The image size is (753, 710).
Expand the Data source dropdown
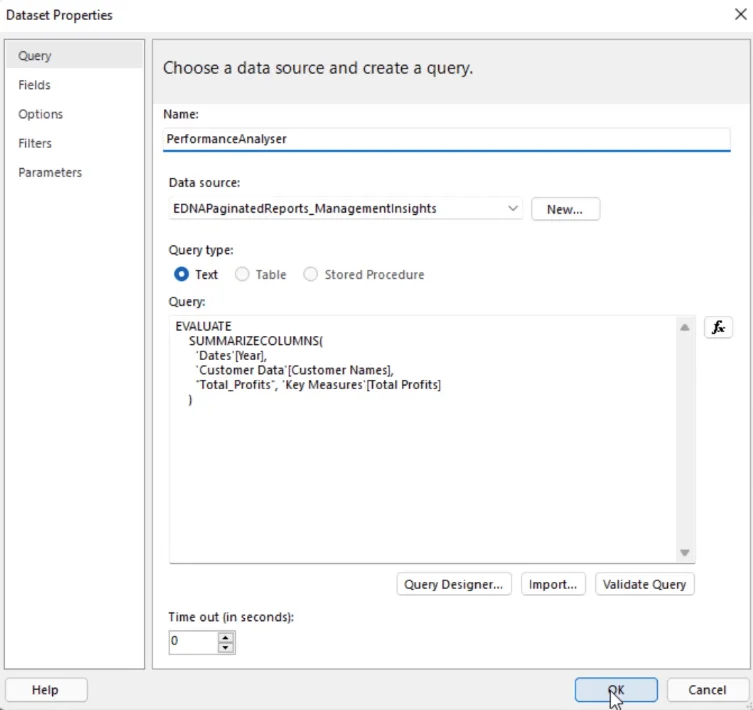[x=512, y=208]
